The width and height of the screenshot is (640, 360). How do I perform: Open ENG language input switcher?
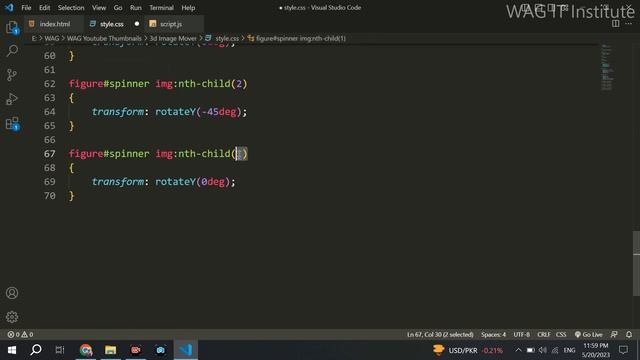[x=569, y=350]
